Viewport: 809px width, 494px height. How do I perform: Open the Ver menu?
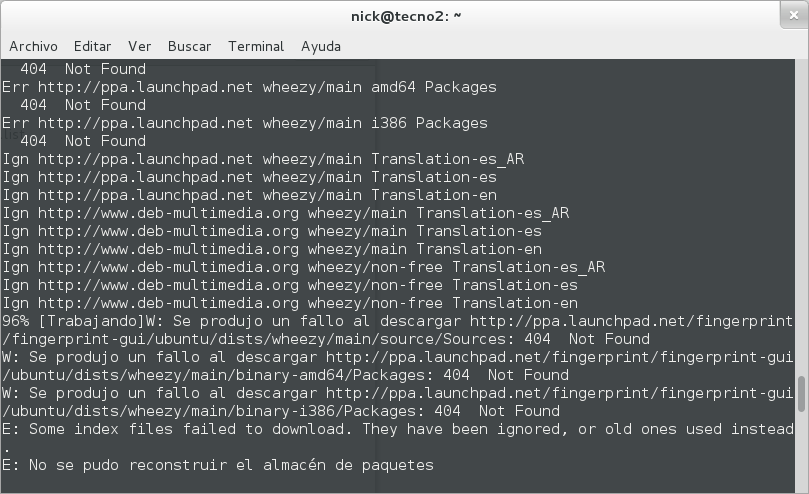(139, 46)
